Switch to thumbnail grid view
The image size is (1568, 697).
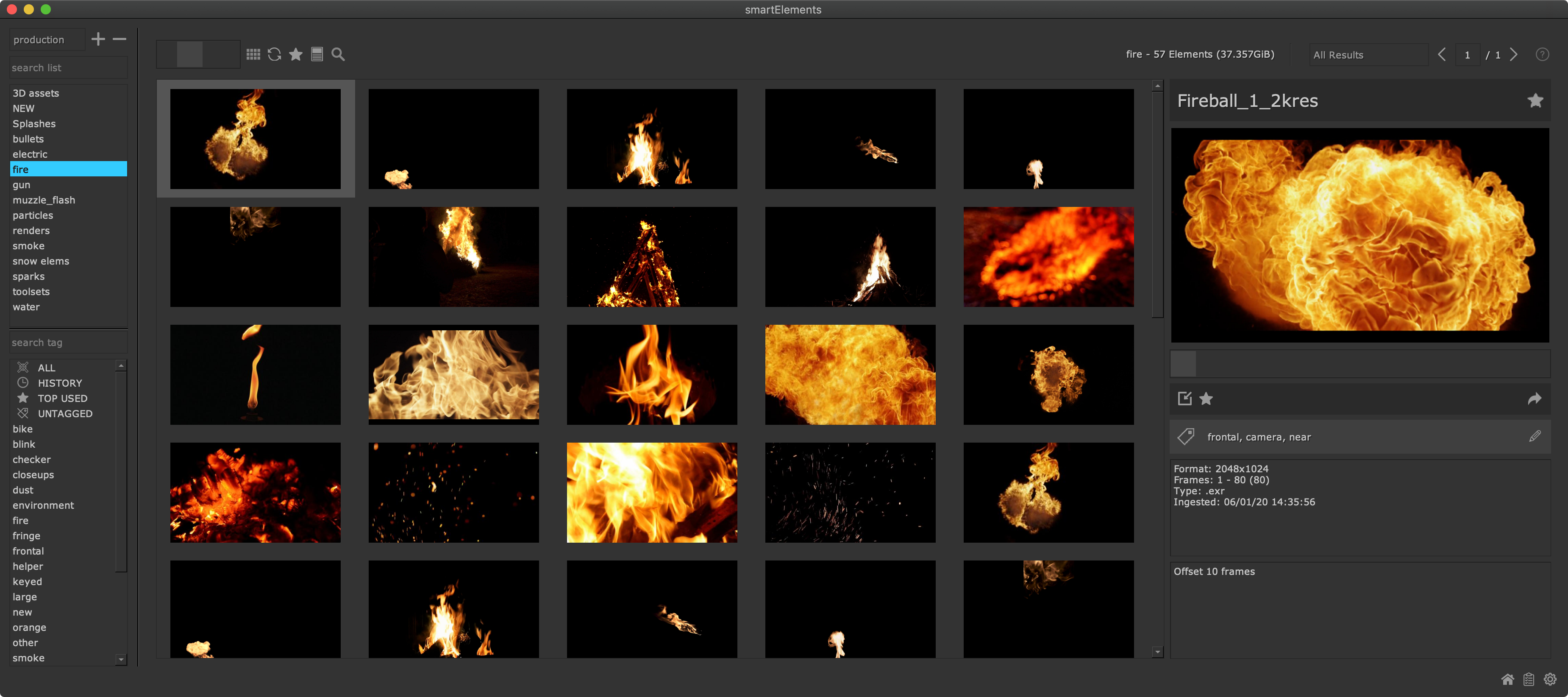(x=253, y=54)
